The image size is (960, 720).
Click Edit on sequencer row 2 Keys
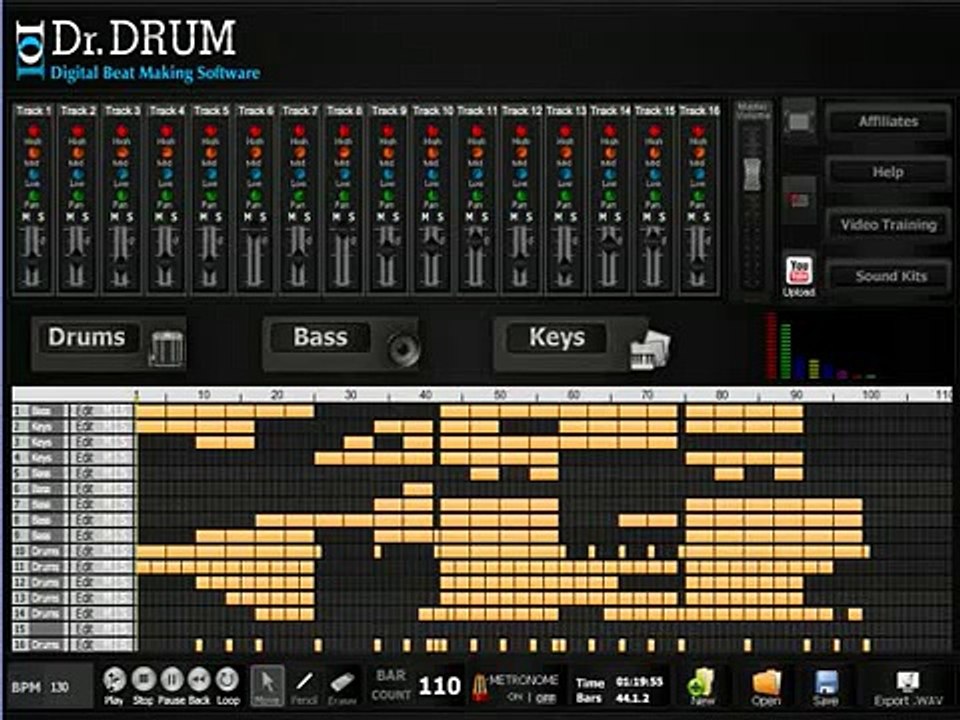[x=101, y=427]
